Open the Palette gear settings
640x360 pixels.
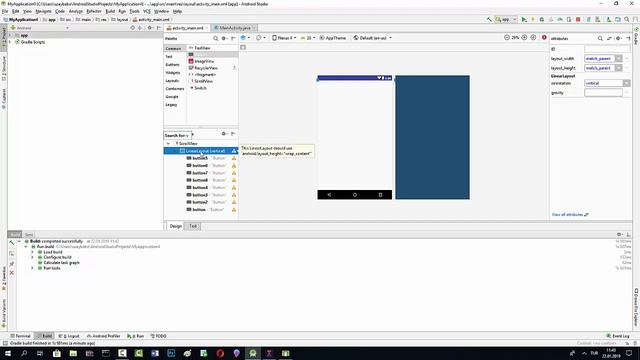tap(224, 38)
